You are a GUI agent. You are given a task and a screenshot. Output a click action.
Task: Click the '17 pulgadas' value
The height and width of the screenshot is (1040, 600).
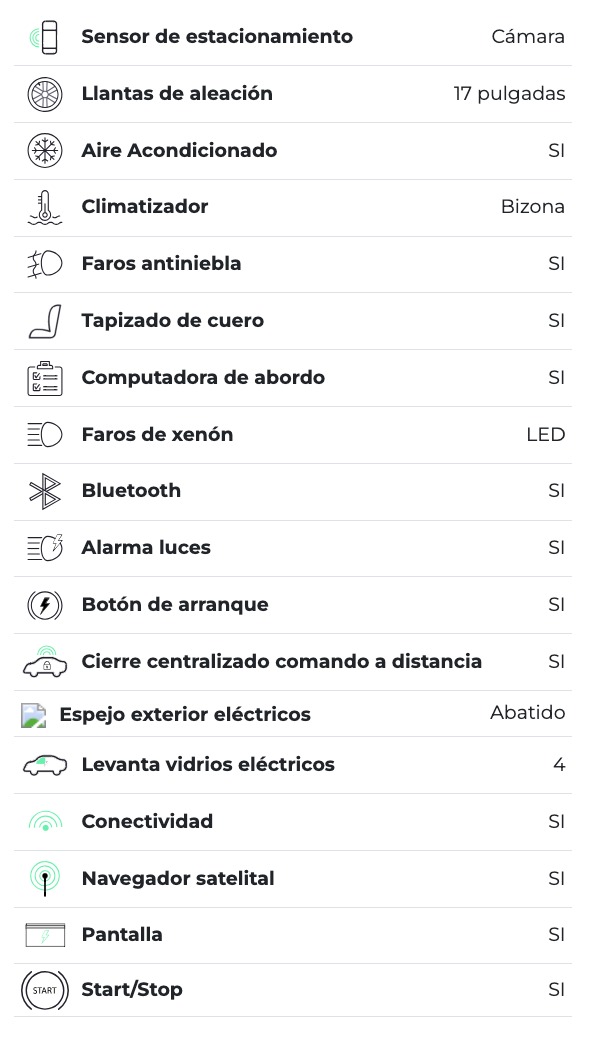click(x=509, y=94)
